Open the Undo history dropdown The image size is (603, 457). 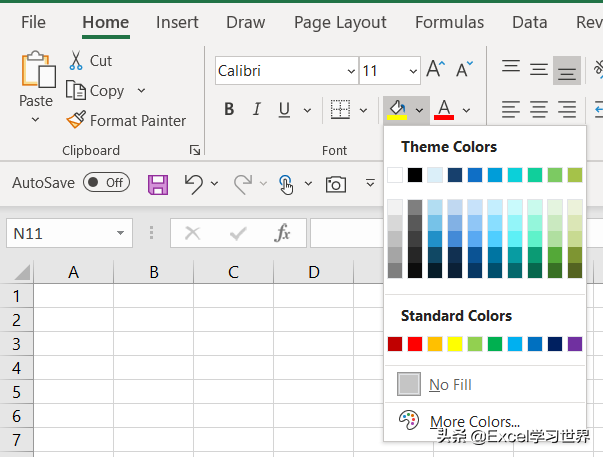pos(215,183)
